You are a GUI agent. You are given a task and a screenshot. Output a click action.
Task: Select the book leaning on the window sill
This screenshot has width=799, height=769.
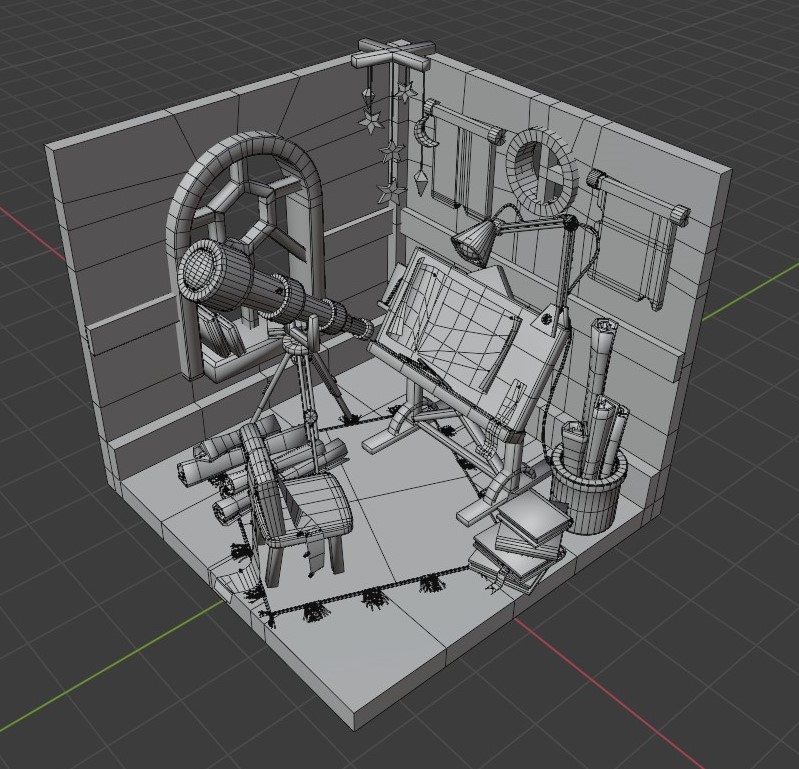pos(220,330)
